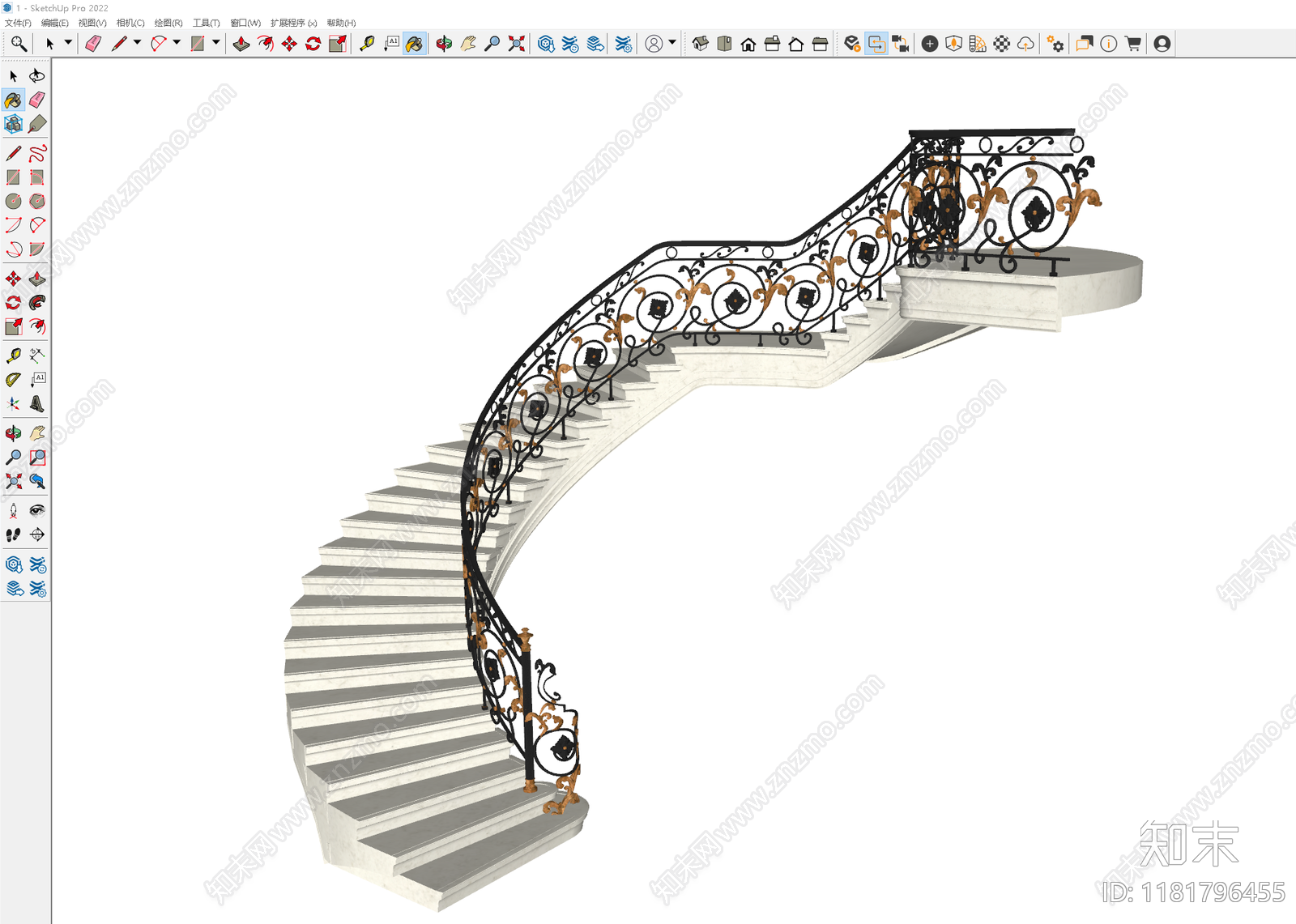Expand the Line tool dropdown arrow
The width and height of the screenshot is (1296, 924).
tap(137, 42)
